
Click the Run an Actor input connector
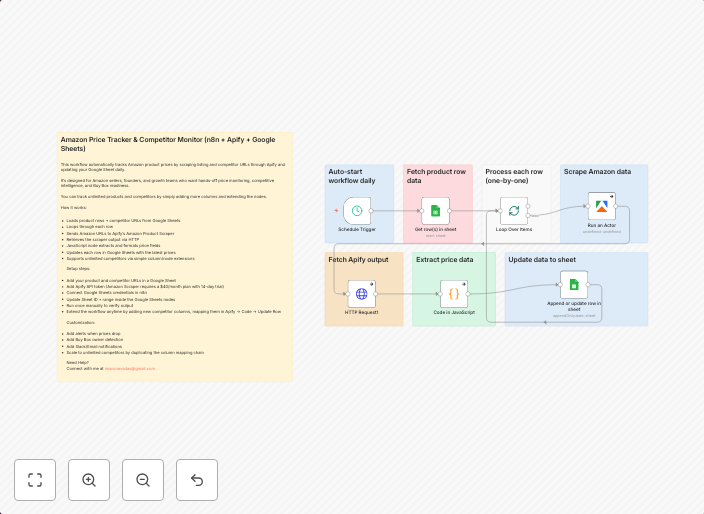pyautogui.click(x=588, y=206)
